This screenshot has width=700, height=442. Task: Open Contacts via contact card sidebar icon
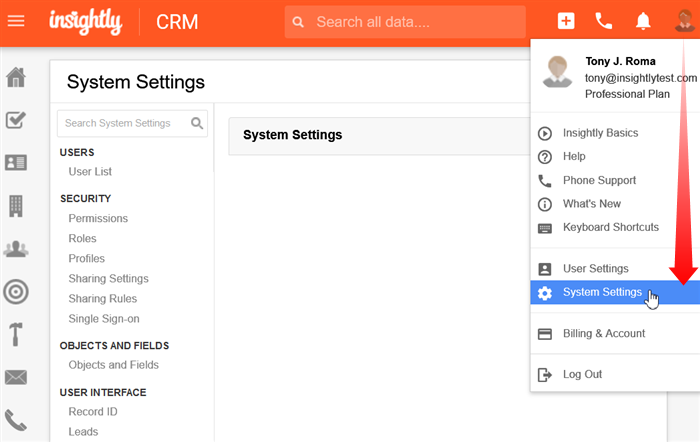tap(16, 163)
